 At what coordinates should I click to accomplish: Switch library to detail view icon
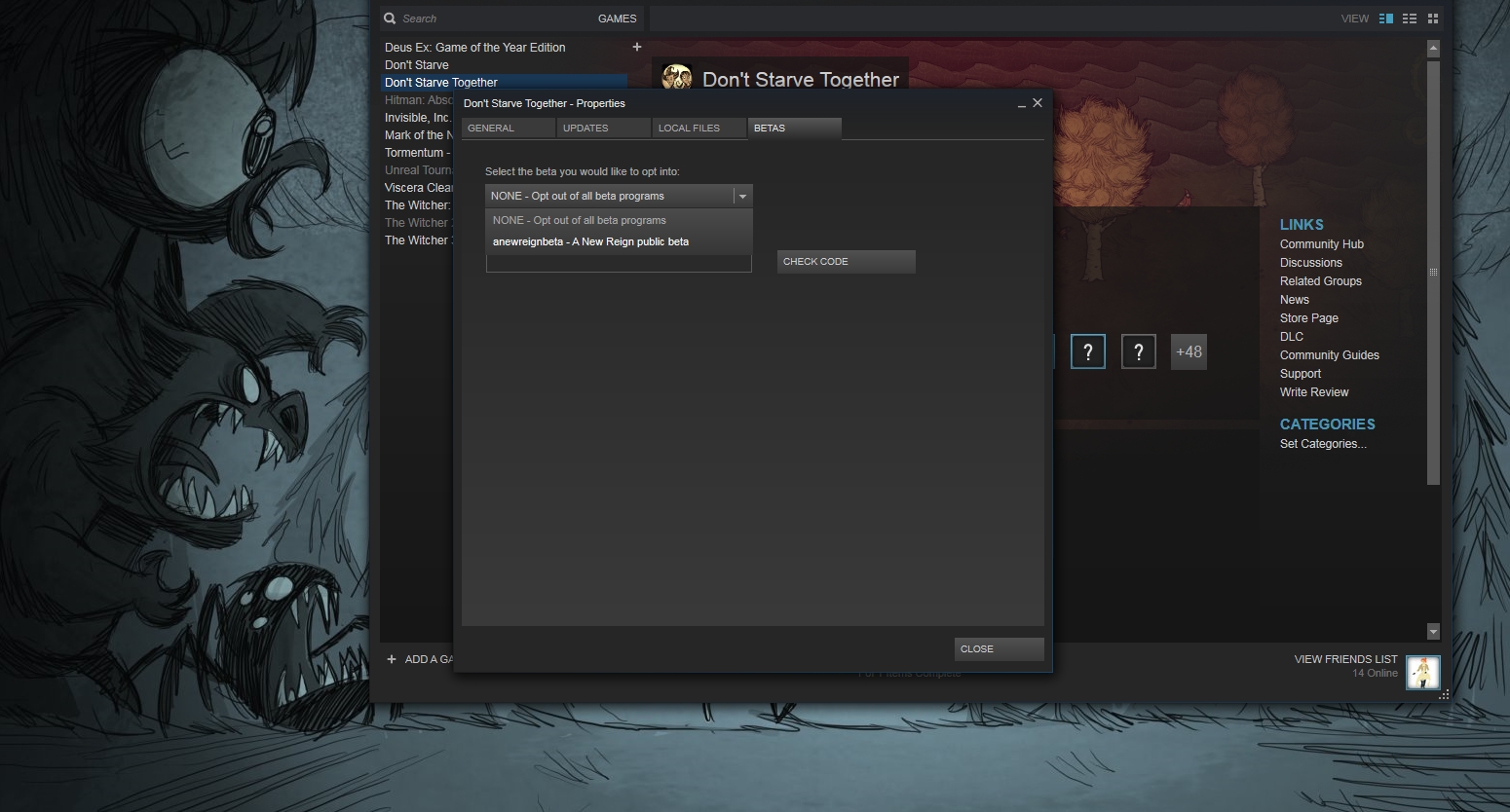click(x=1385, y=18)
